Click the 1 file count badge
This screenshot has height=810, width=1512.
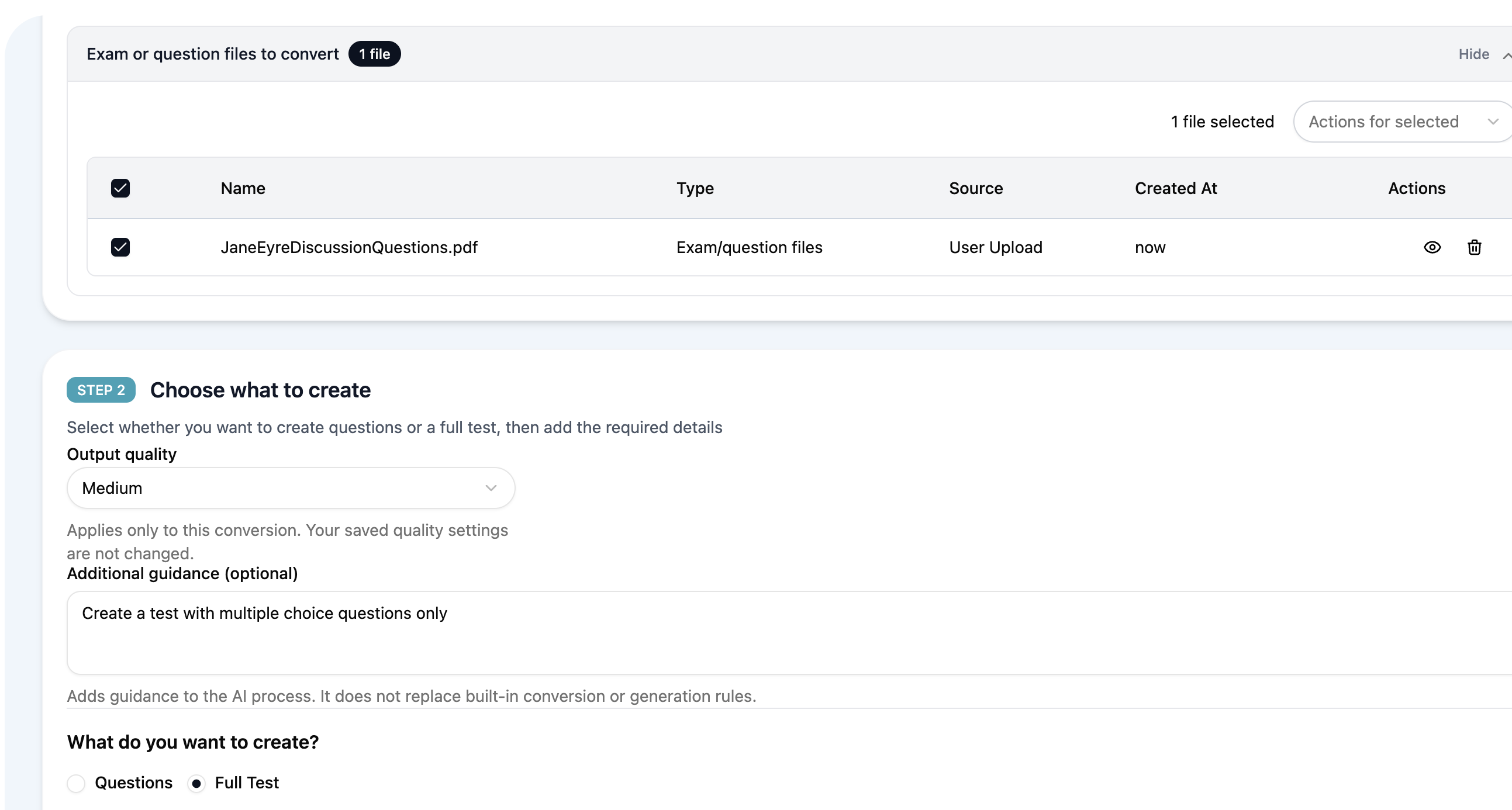click(x=374, y=54)
